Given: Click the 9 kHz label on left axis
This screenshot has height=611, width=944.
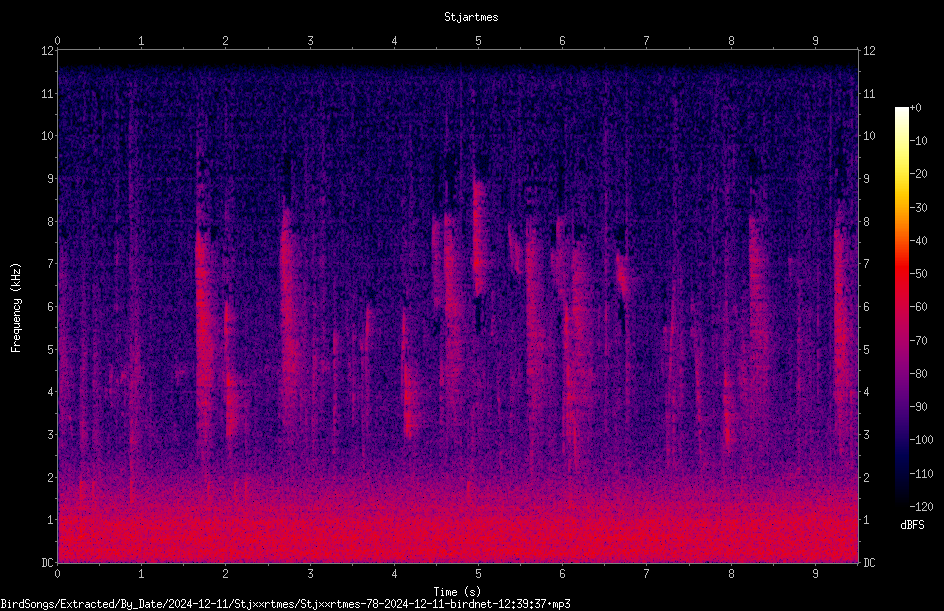Looking at the screenshot, I should (x=51, y=179).
